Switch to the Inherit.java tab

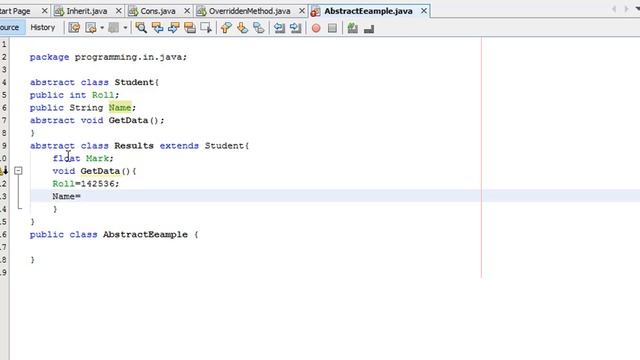(x=87, y=11)
